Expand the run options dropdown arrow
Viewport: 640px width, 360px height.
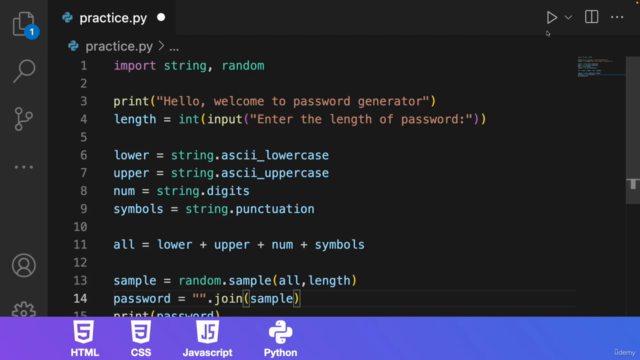coord(568,18)
